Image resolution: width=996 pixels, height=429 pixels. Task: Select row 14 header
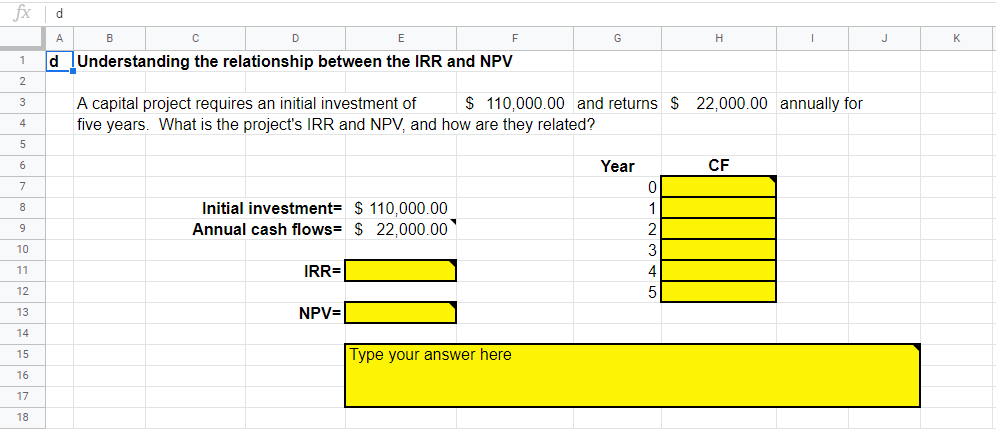coord(23,333)
